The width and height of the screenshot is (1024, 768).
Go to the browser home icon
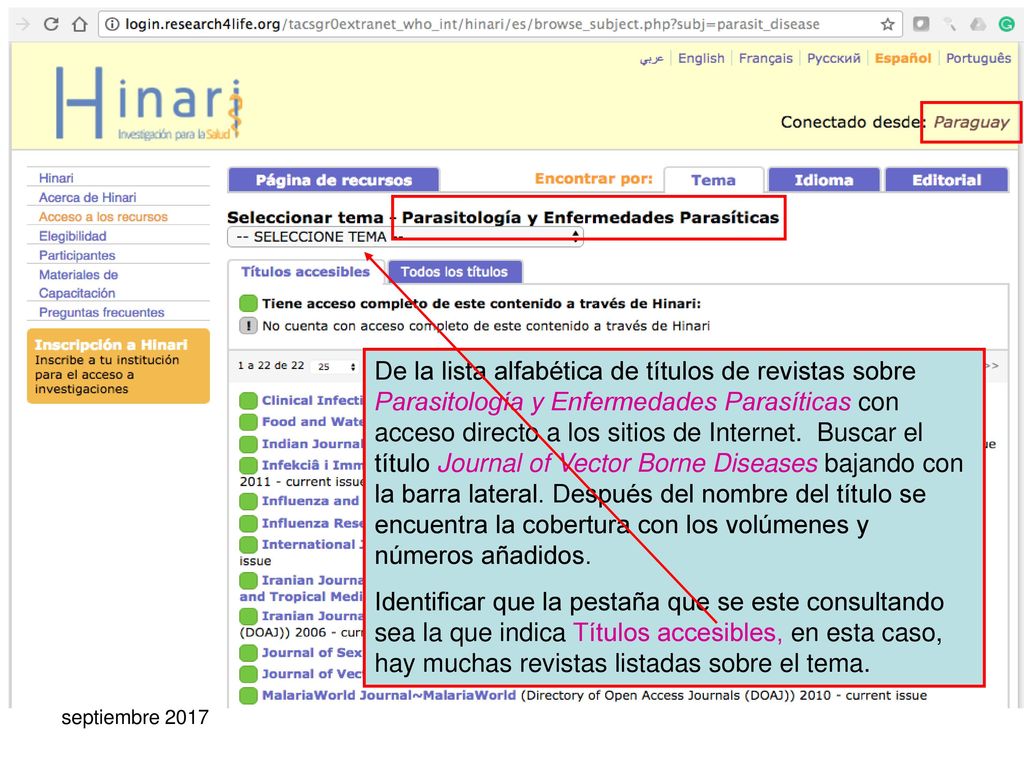coord(80,24)
